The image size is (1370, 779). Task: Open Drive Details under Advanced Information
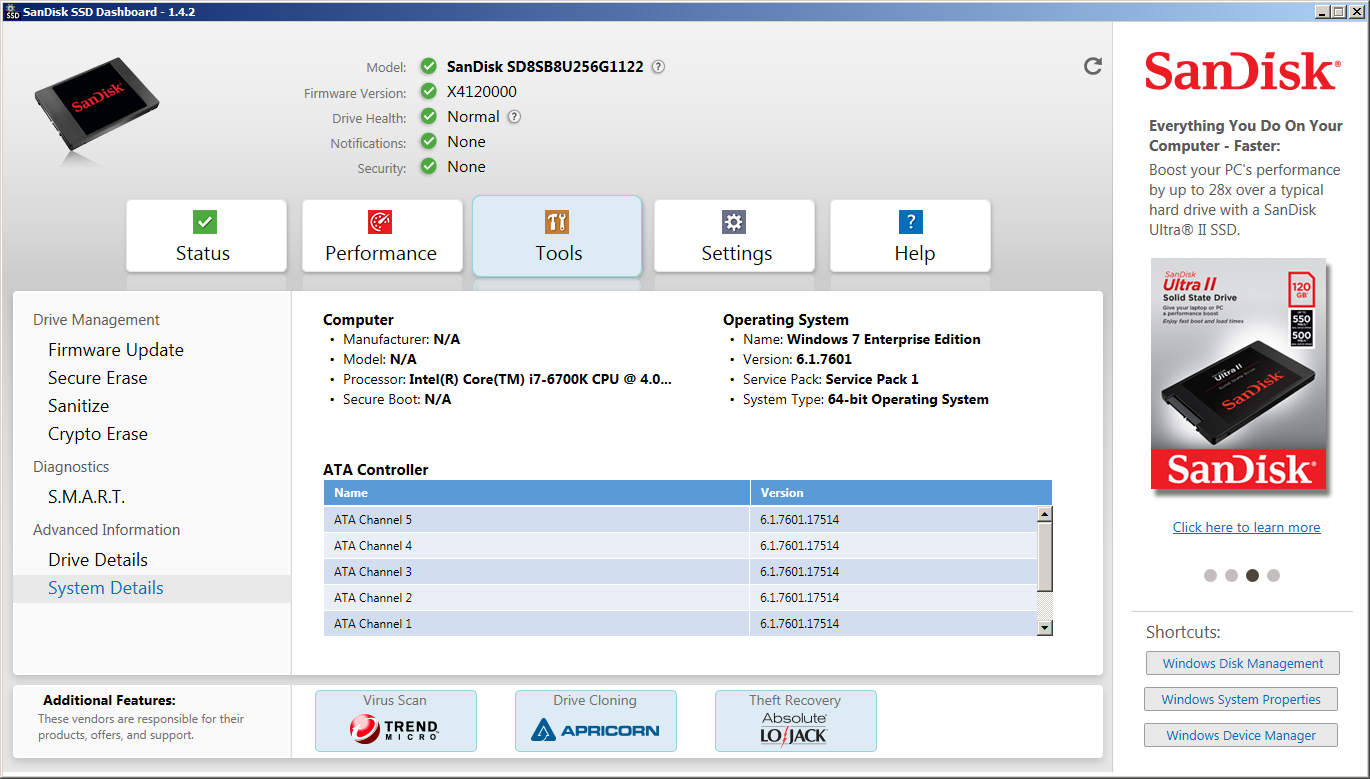(x=98, y=560)
